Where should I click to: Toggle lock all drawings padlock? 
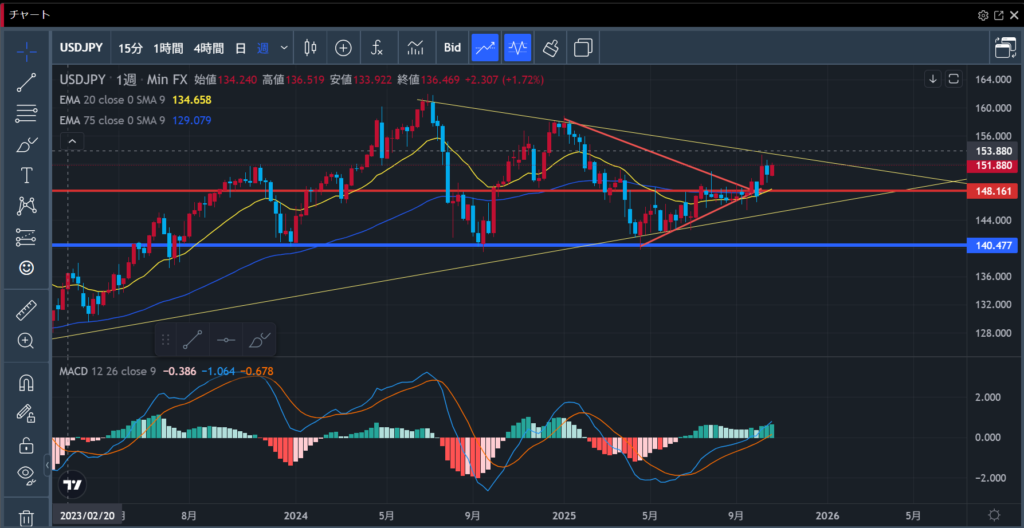click(26, 445)
